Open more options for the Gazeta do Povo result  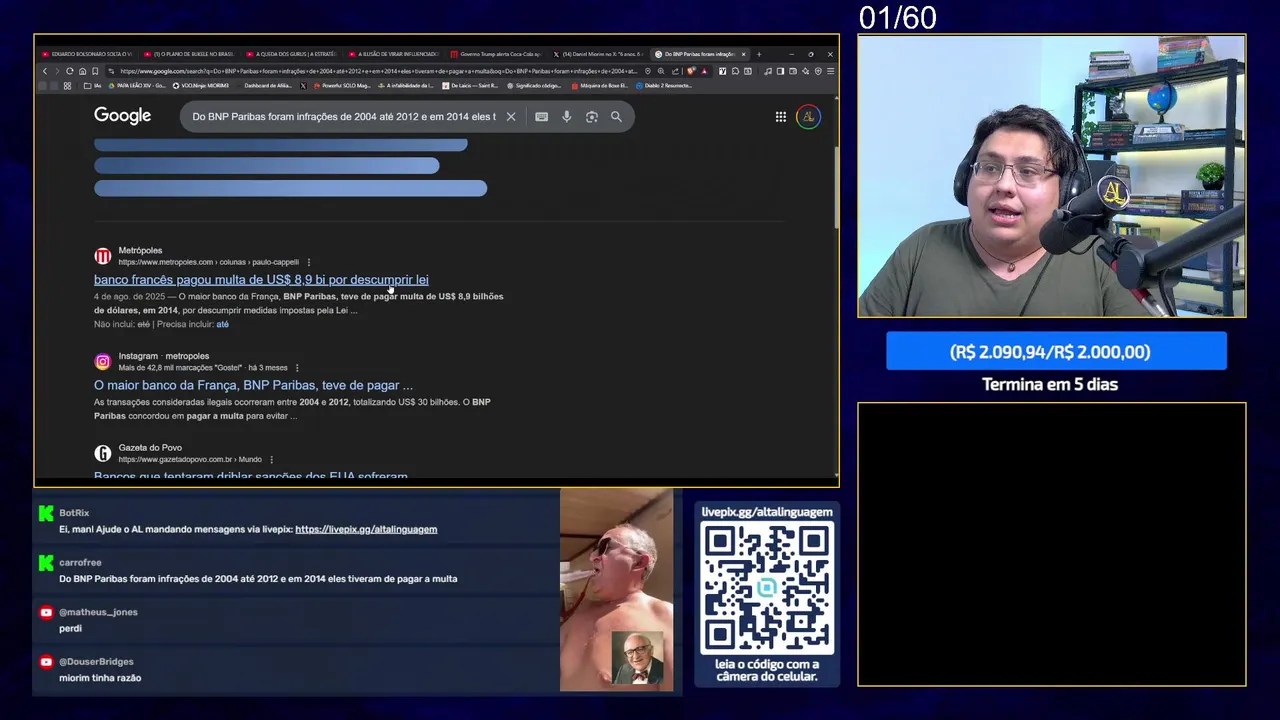[x=271, y=460]
